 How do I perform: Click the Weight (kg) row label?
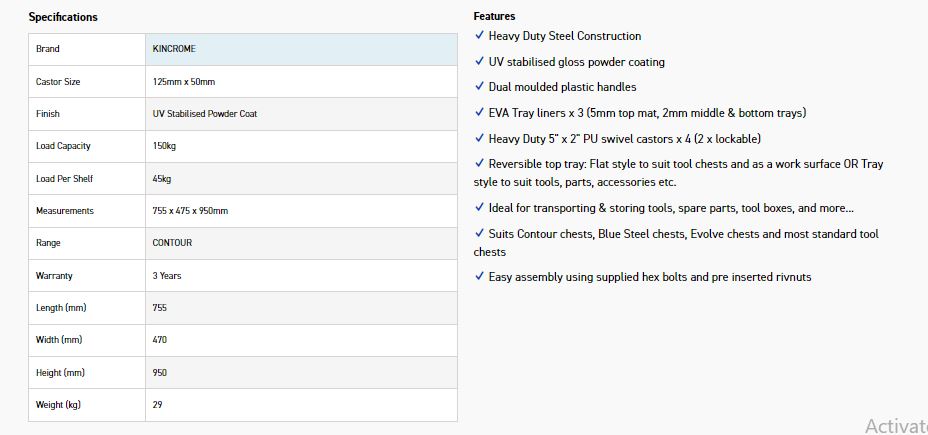[57, 405]
